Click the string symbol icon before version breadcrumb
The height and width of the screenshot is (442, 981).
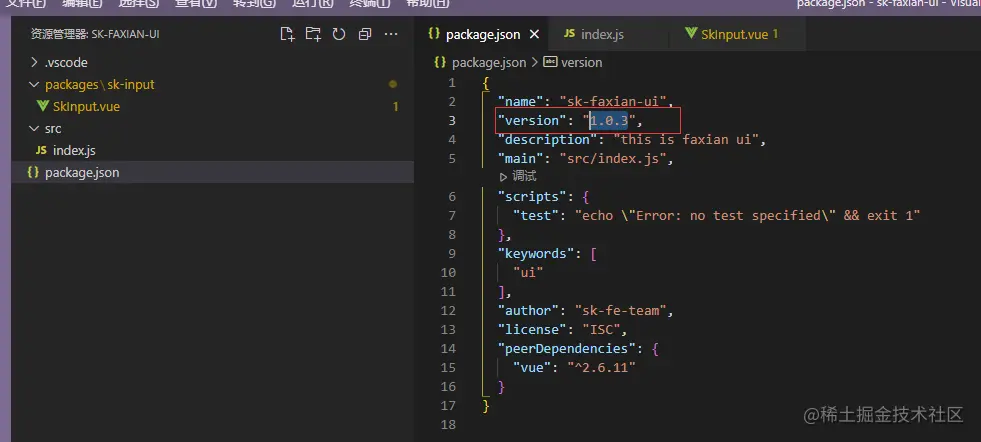(550, 62)
